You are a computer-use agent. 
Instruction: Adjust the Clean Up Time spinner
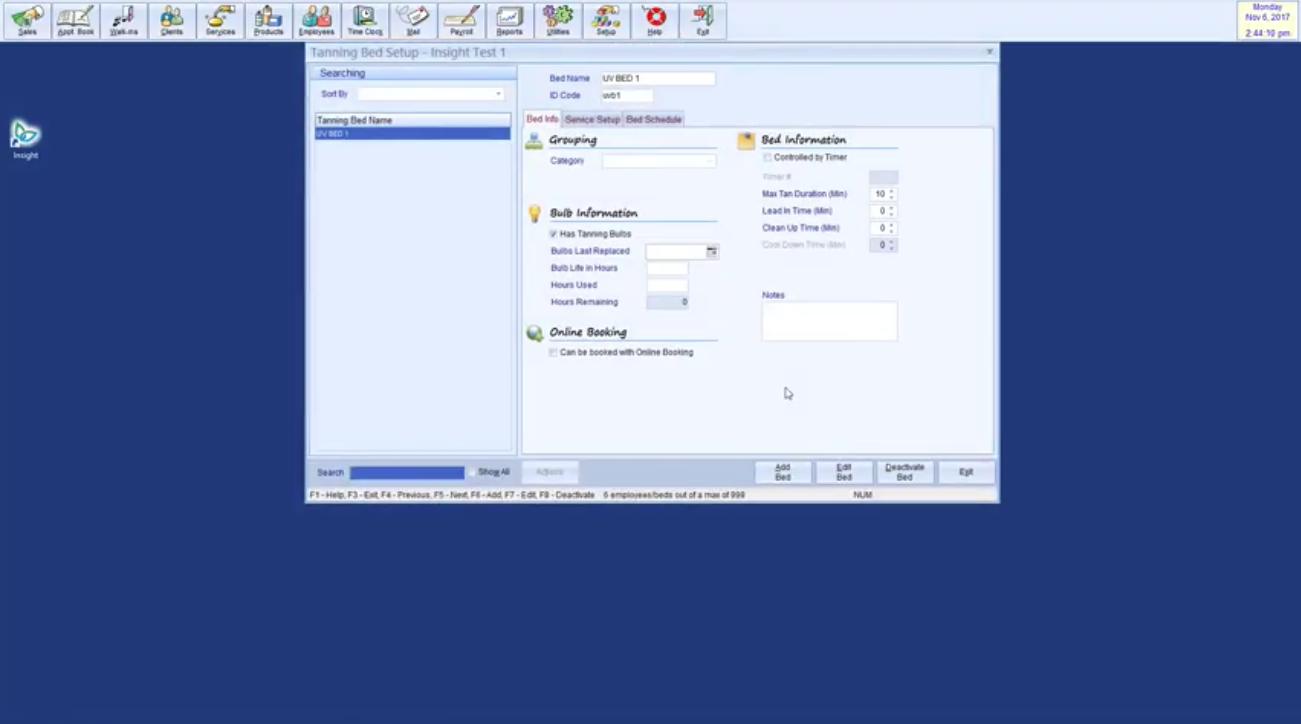(891, 228)
